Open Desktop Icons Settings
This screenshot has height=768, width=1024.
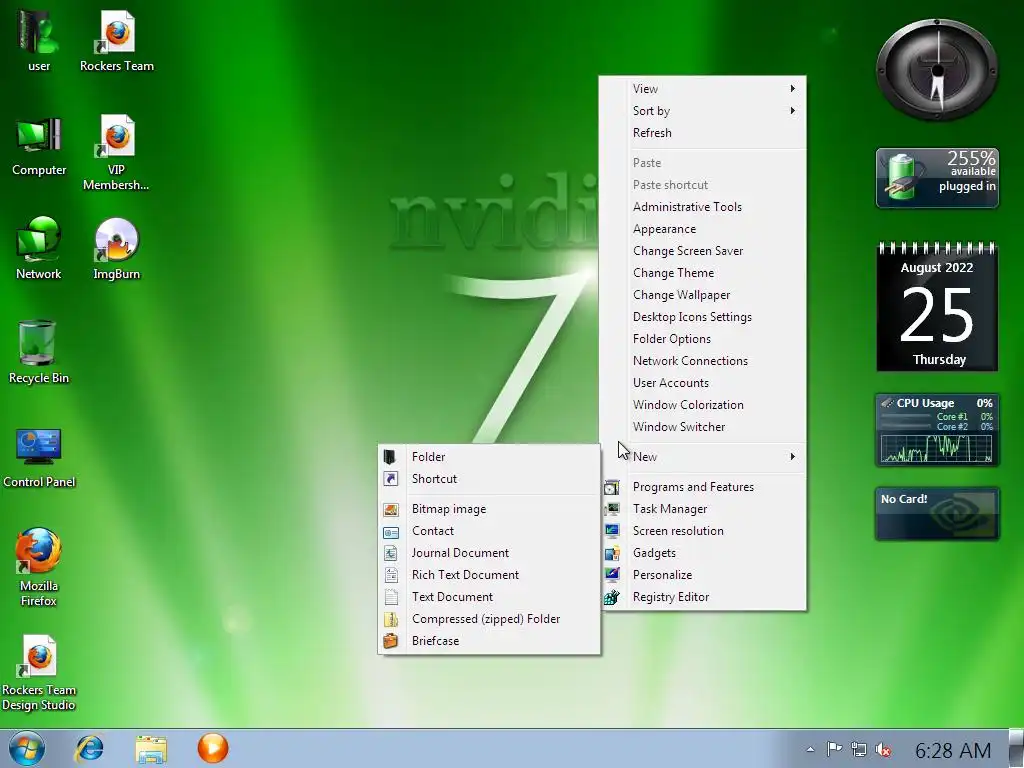[703, 317]
